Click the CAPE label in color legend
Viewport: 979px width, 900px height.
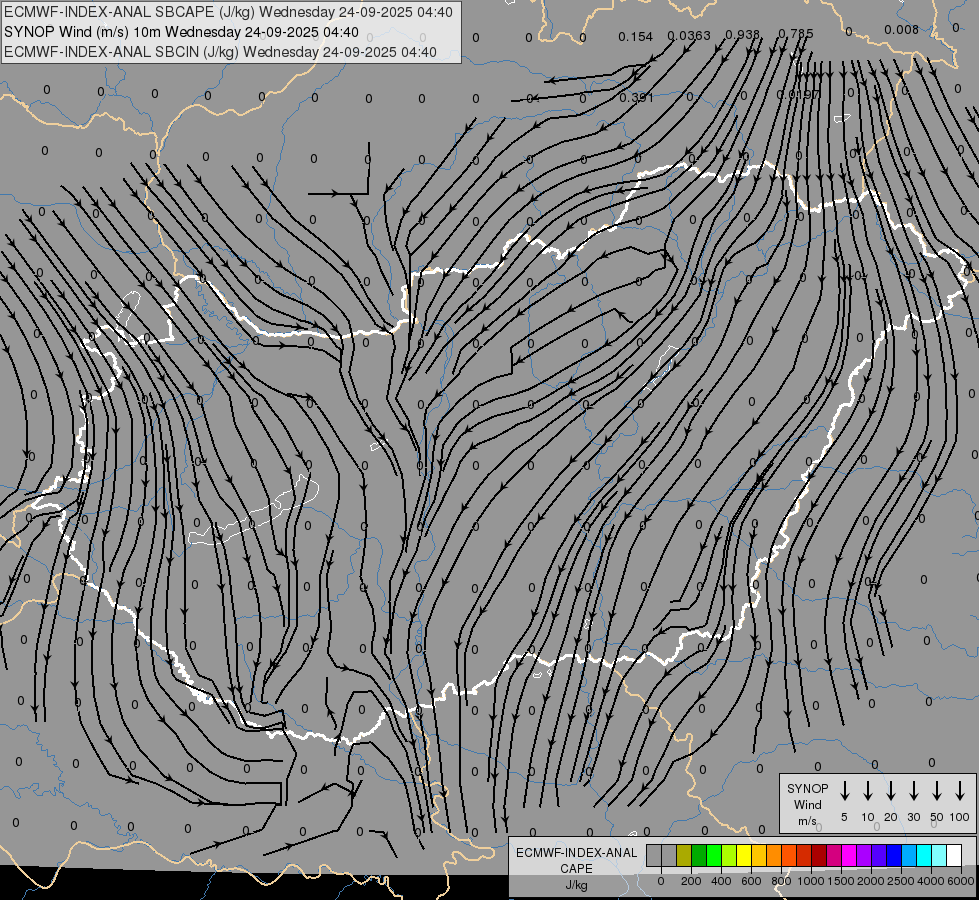point(576,869)
